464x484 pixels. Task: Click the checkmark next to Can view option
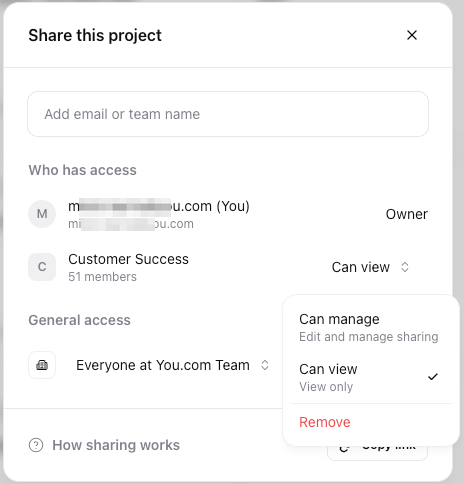pyautogui.click(x=433, y=377)
